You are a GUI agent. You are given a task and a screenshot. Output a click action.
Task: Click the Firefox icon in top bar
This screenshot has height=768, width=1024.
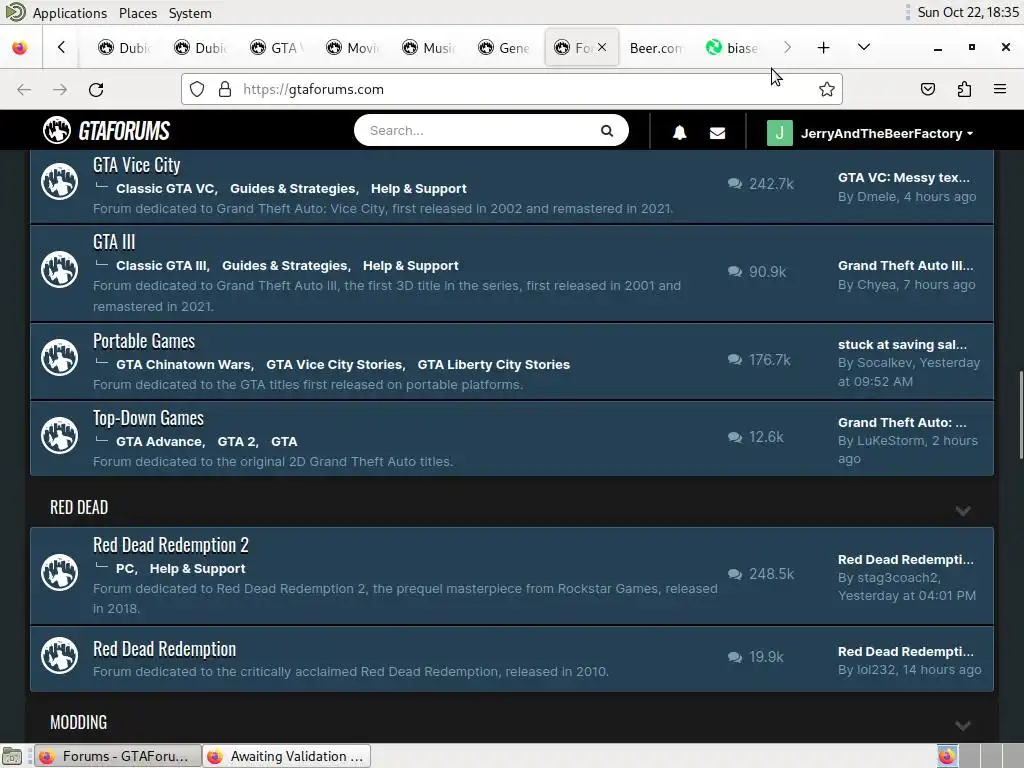click(x=20, y=48)
